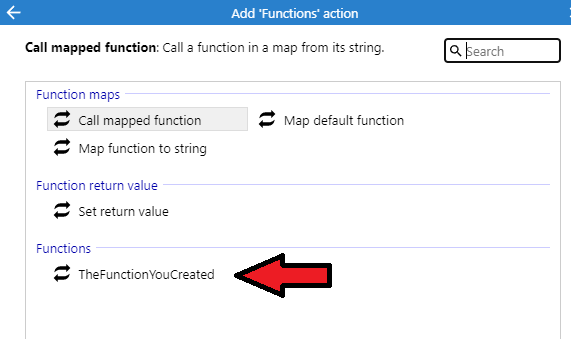The image size is (571, 361).
Task: Choose TheFunctionYouCreated from Functions list
Action: (134, 274)
